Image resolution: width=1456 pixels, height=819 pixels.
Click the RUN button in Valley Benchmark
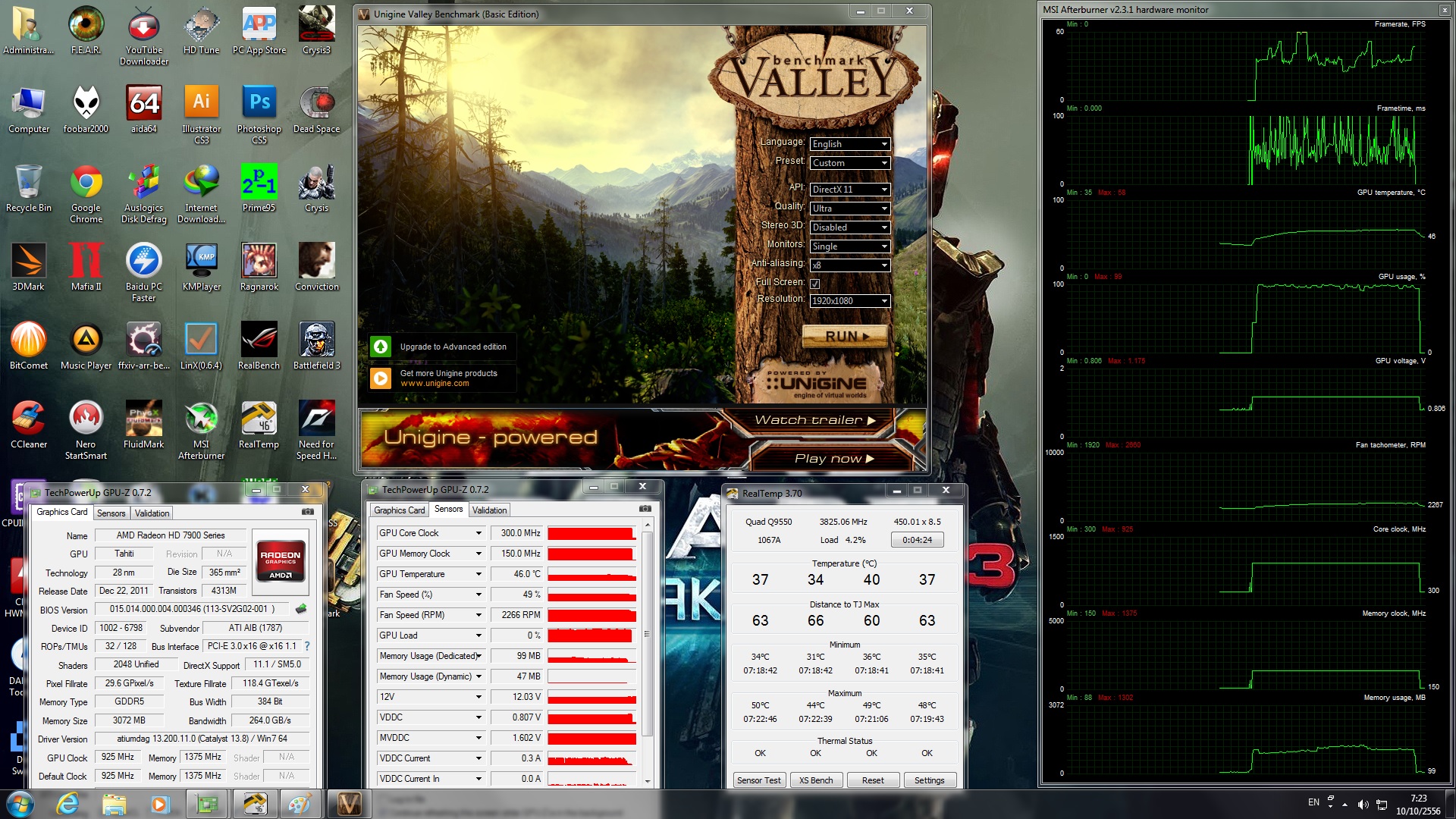pyautogui.click(x=846, y=336)
